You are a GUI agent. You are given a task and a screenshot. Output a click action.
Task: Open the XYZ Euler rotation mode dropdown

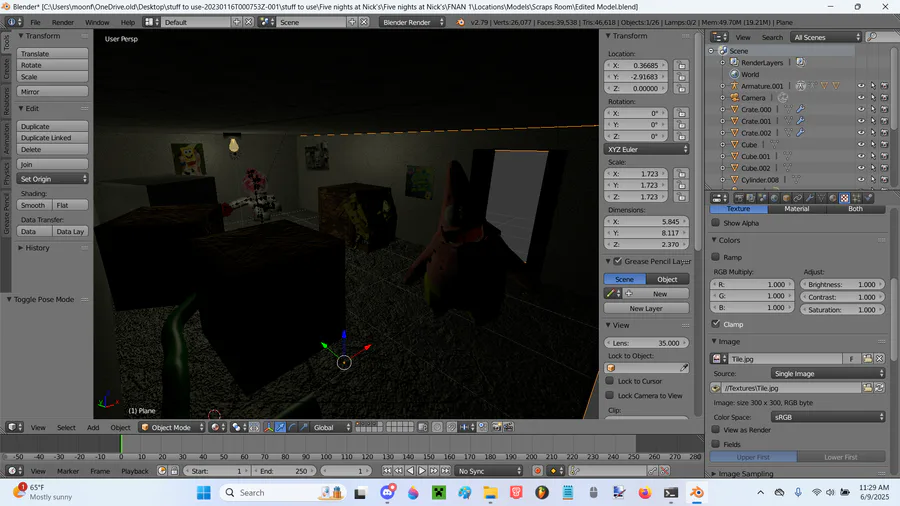[x=646, y=149]
